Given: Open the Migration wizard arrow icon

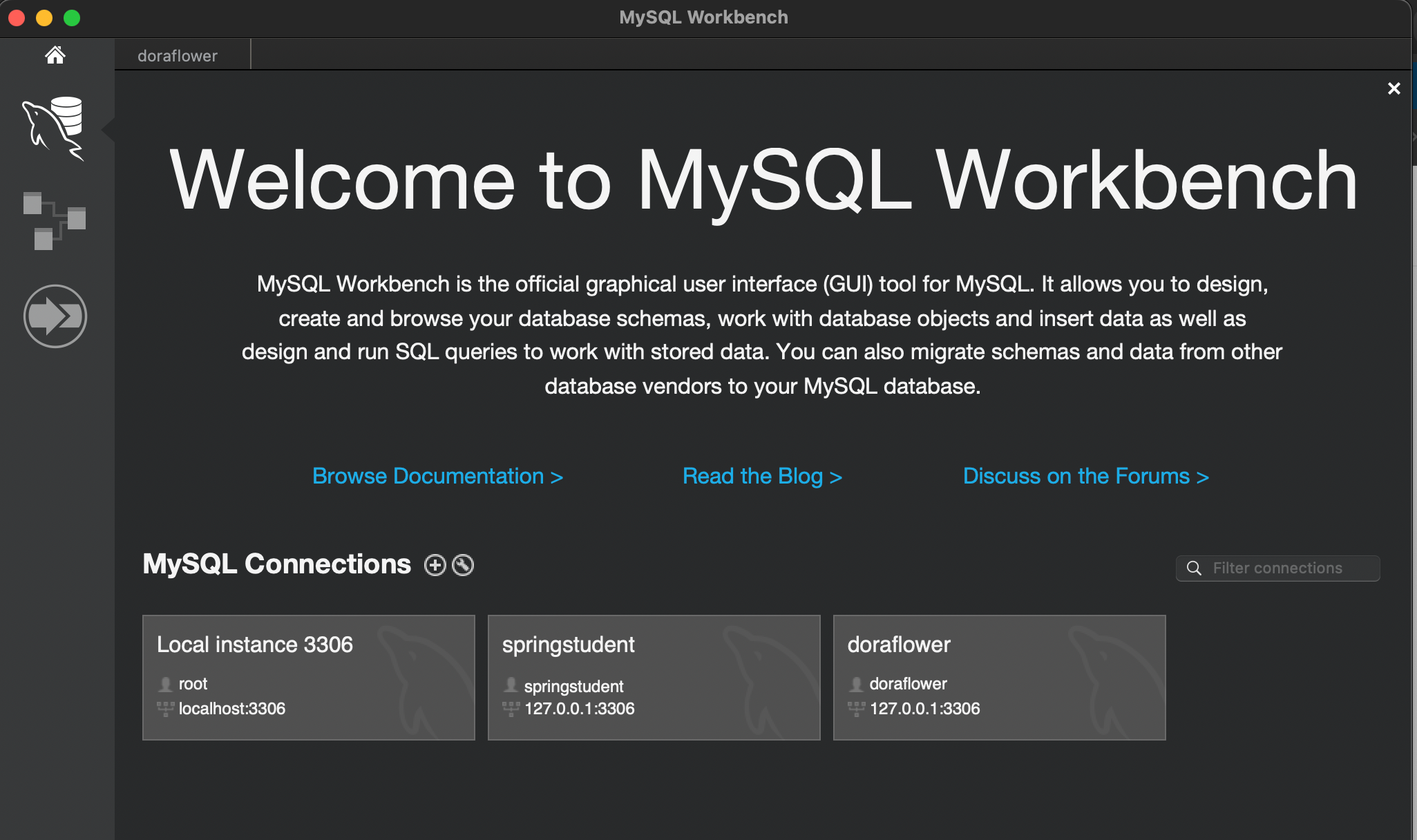Looking at the screenshot, I should (55, 316).
